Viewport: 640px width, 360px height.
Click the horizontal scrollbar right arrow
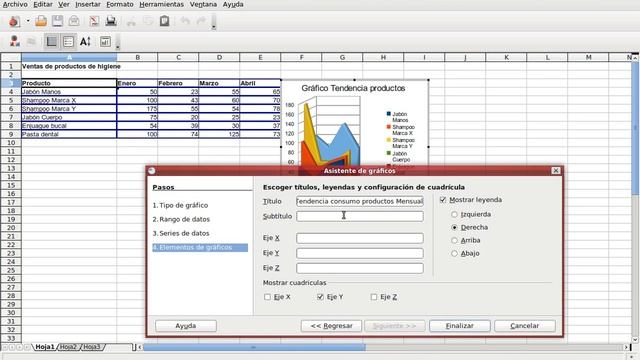click(x=626, y=347)
